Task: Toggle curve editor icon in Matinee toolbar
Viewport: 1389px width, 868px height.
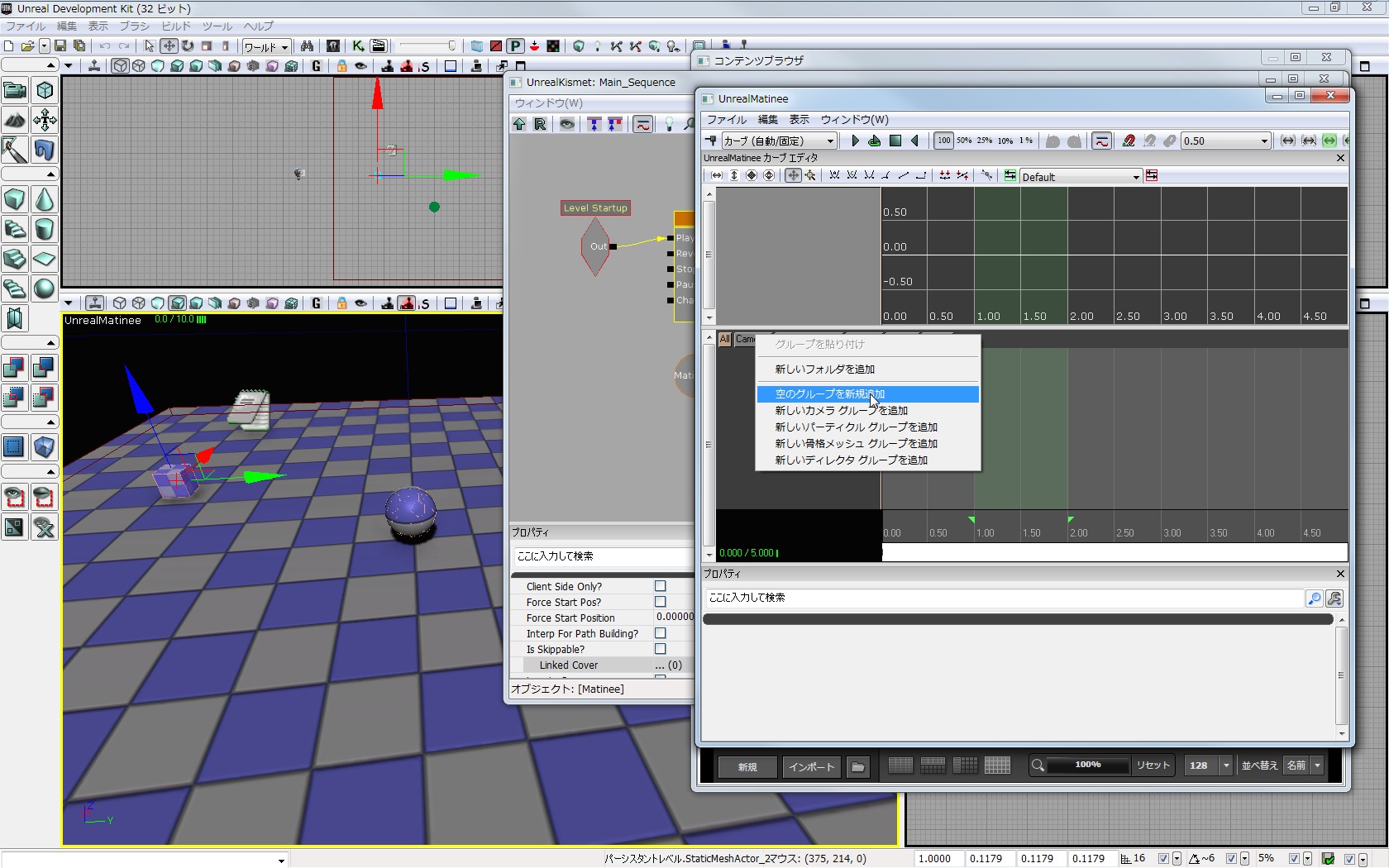Action: [x=1101, y=141]
